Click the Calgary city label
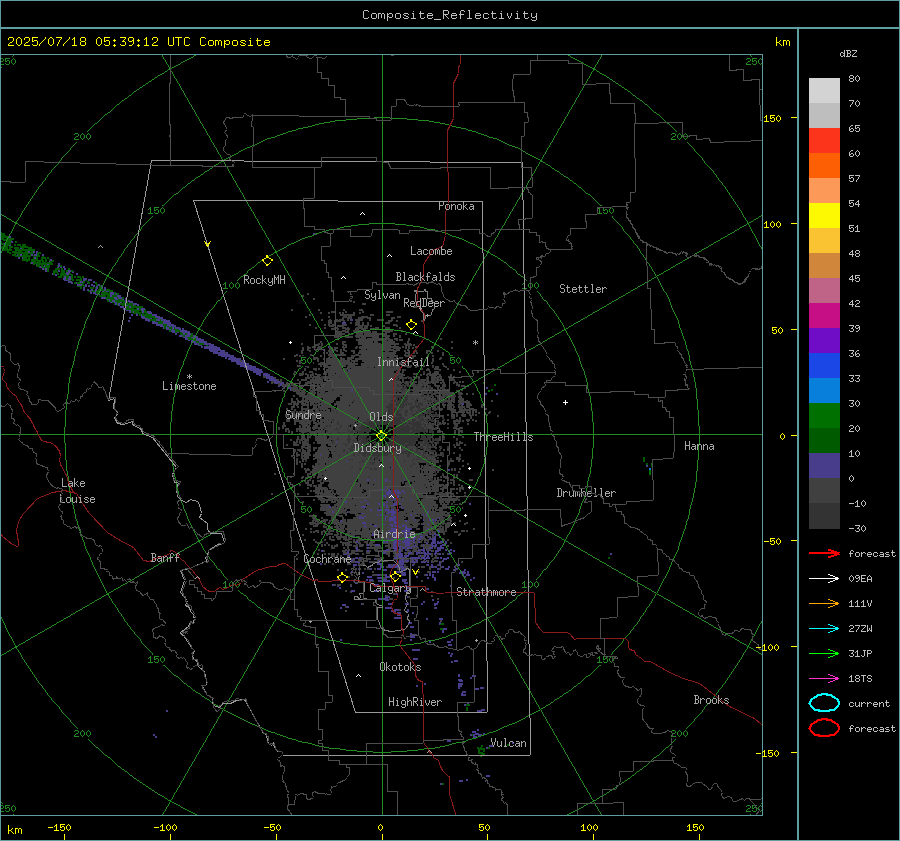The width and height of the screenshot is (900, 841). click(x=390, y=588)
